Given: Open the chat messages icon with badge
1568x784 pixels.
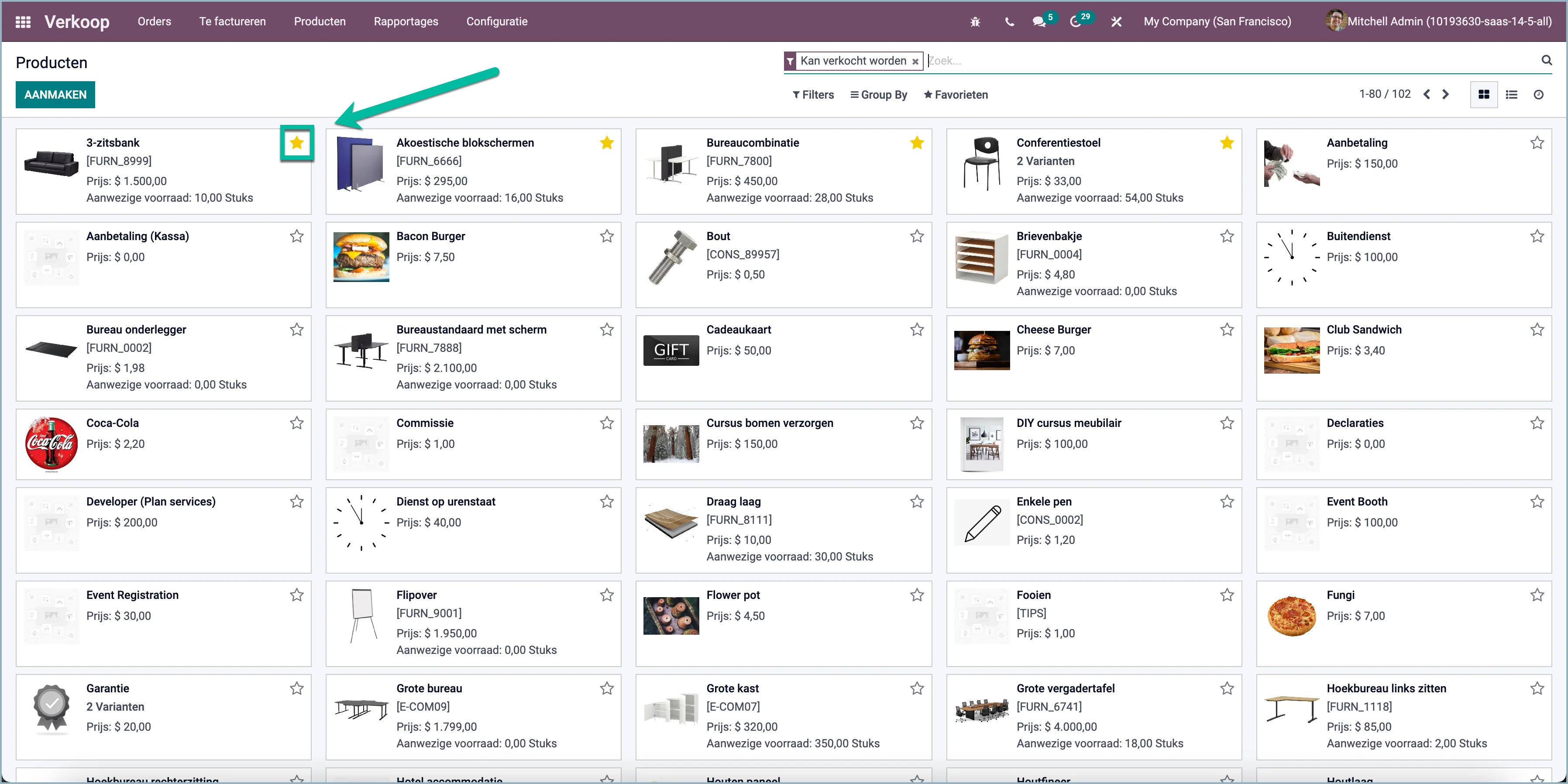Looking at the screenshot, I should tap(1040, 22).
